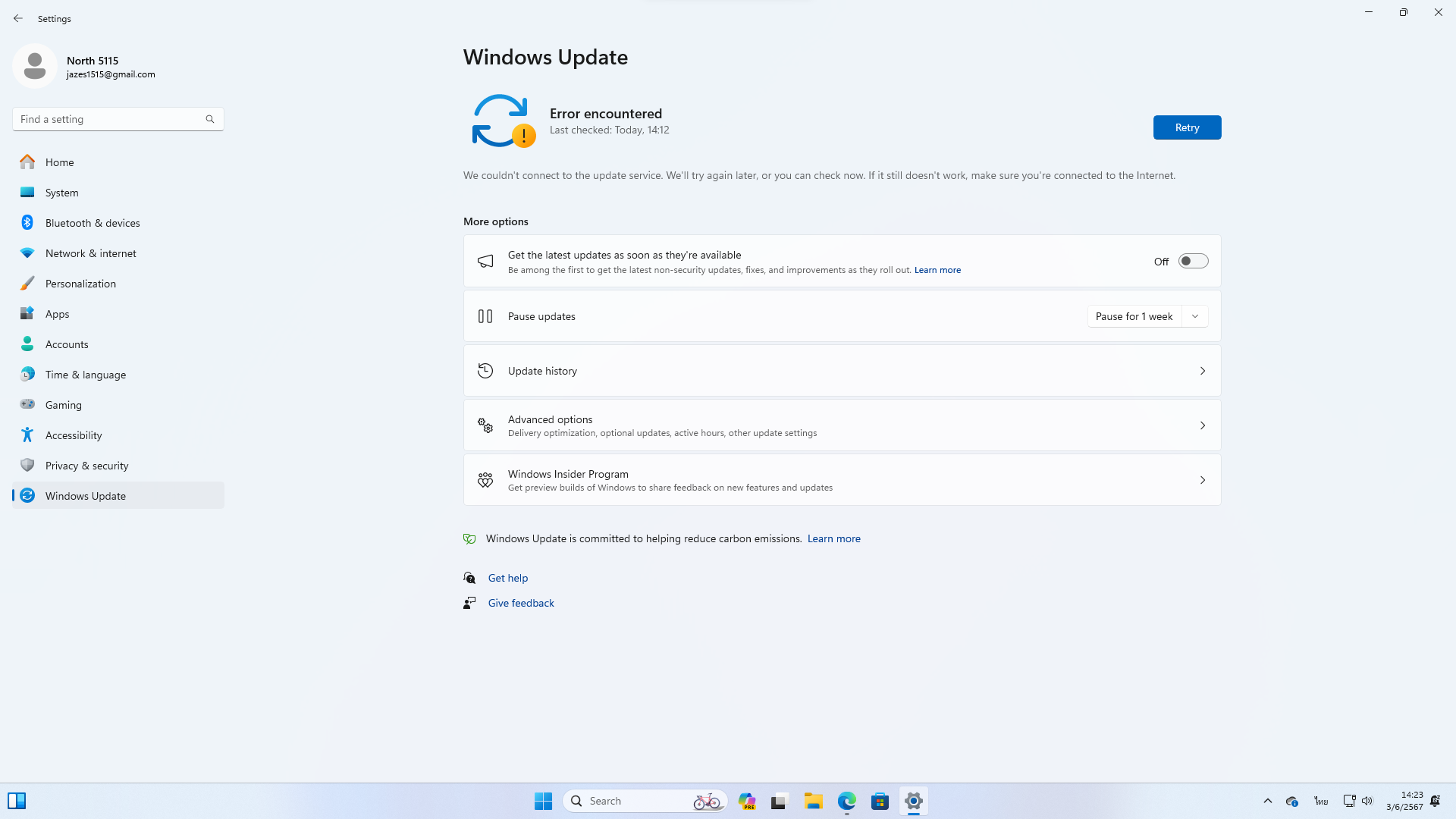The width and height of the screenshot is (1456, 819).
Task: Open Learn more link about latest updates
Action: point(937,270)
